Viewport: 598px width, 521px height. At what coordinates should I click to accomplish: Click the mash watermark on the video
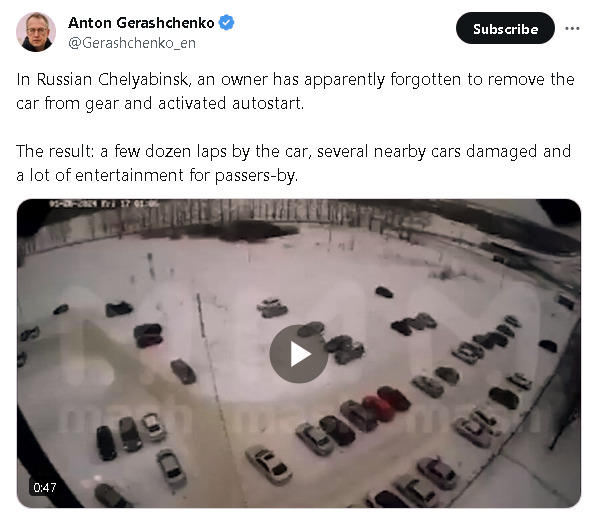click(299, 416)
